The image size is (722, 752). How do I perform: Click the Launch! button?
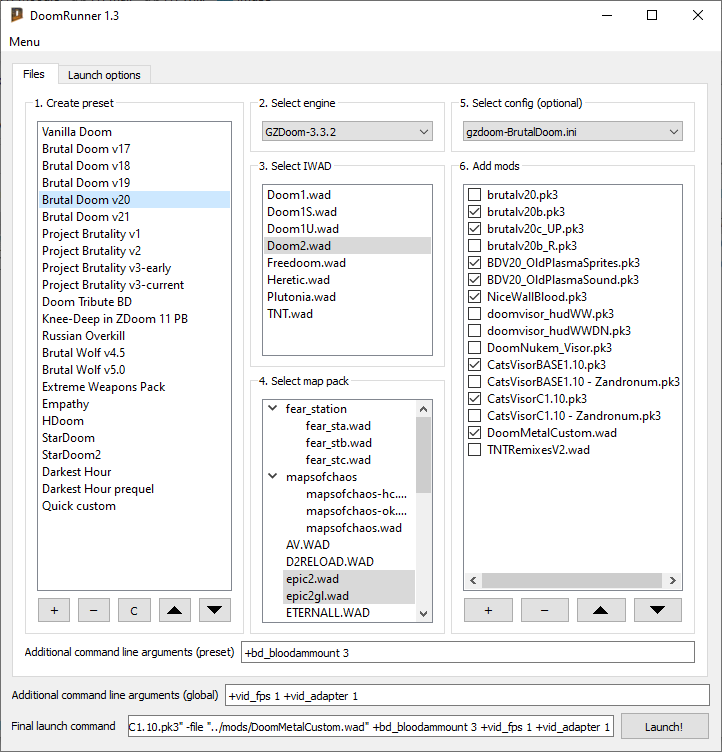[x=664, y=727]
